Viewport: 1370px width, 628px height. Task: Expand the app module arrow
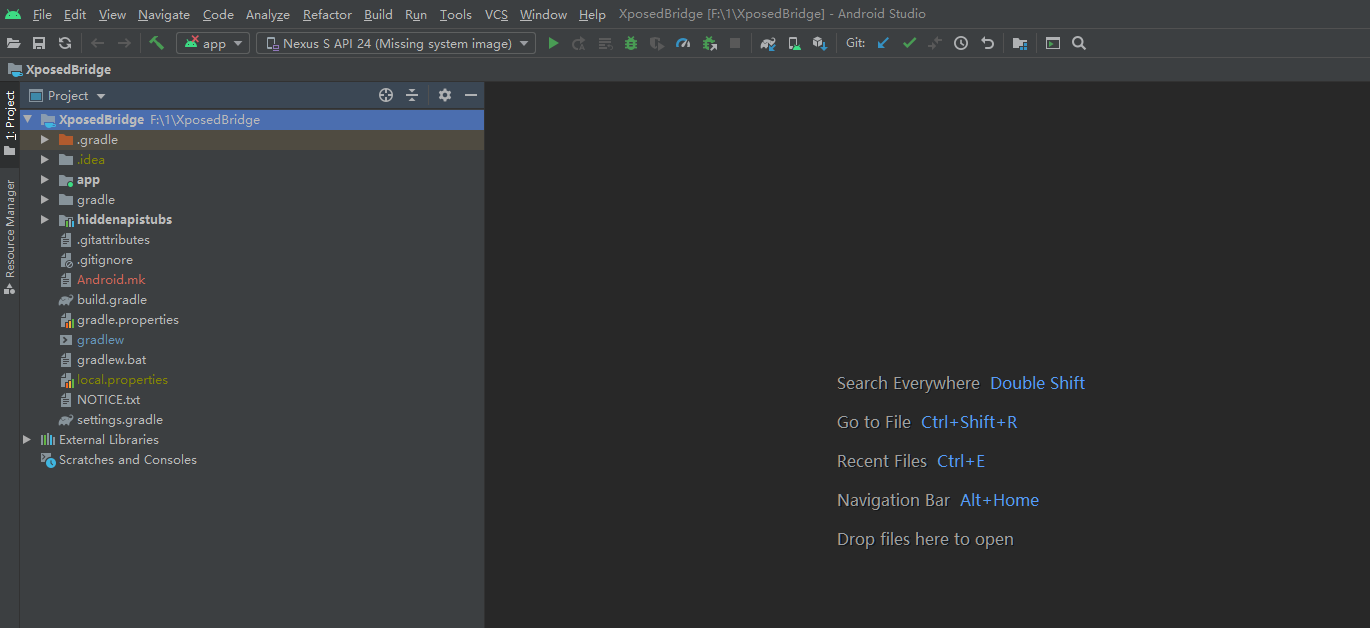[45, 180]
